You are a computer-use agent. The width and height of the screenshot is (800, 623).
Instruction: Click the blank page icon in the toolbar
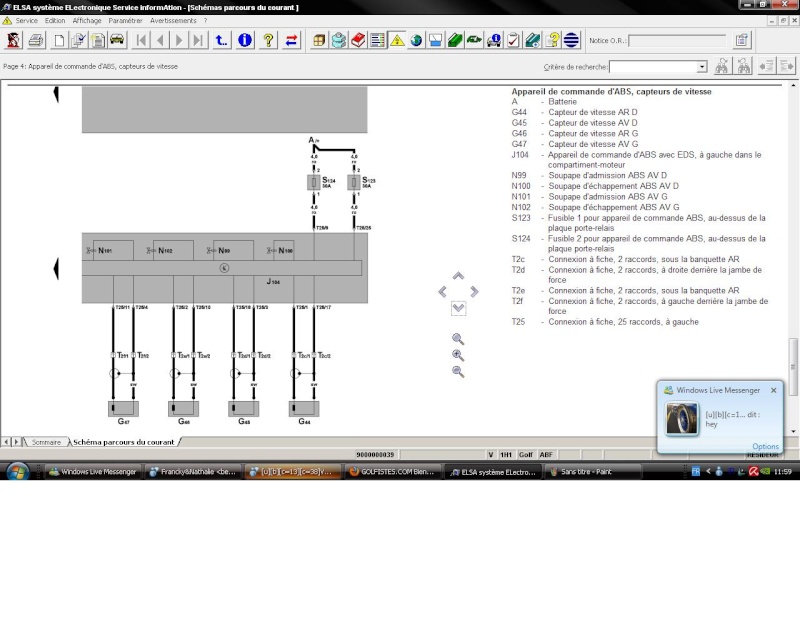click(x=59, y=40)
